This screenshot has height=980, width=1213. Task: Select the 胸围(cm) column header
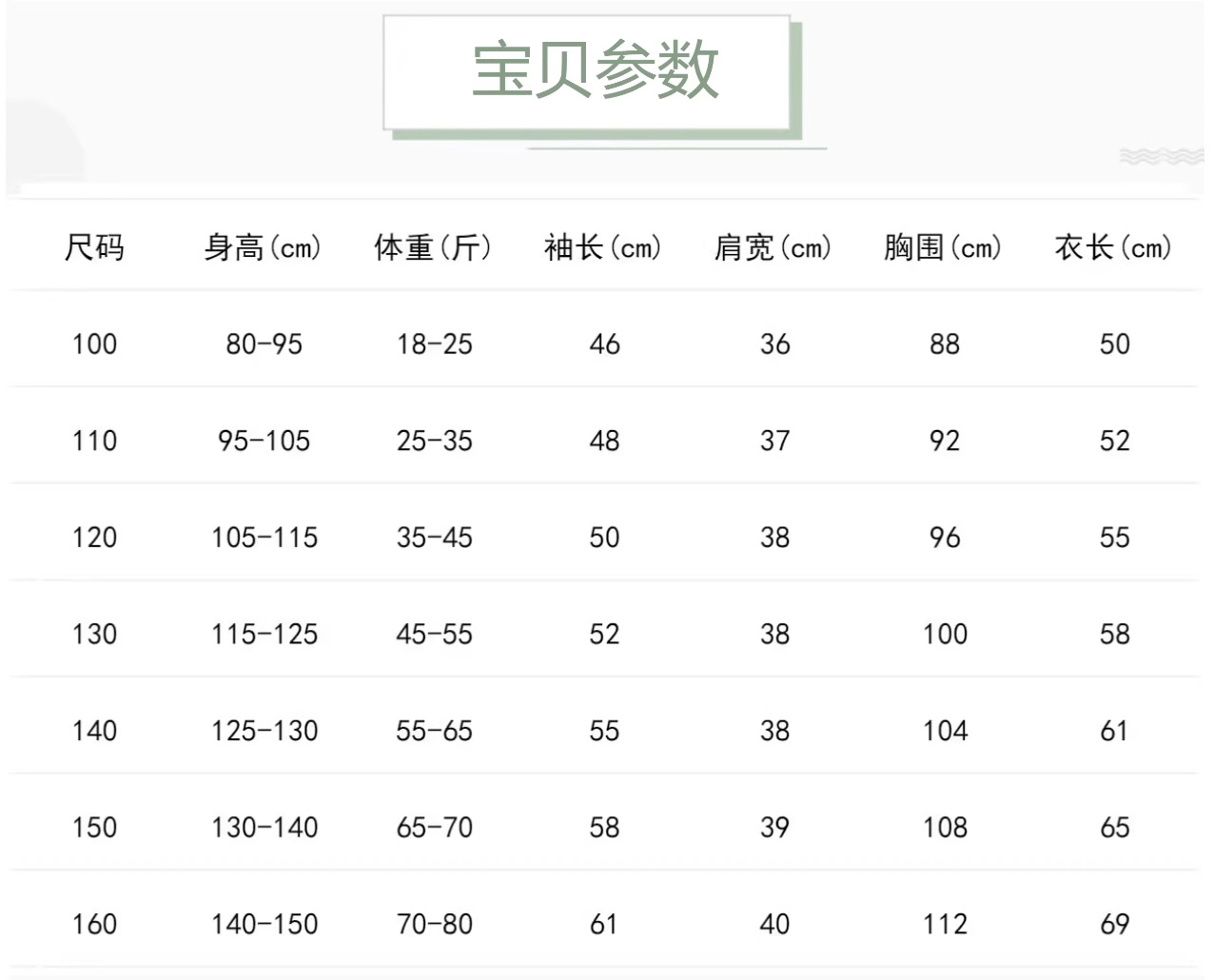point(944,248)
